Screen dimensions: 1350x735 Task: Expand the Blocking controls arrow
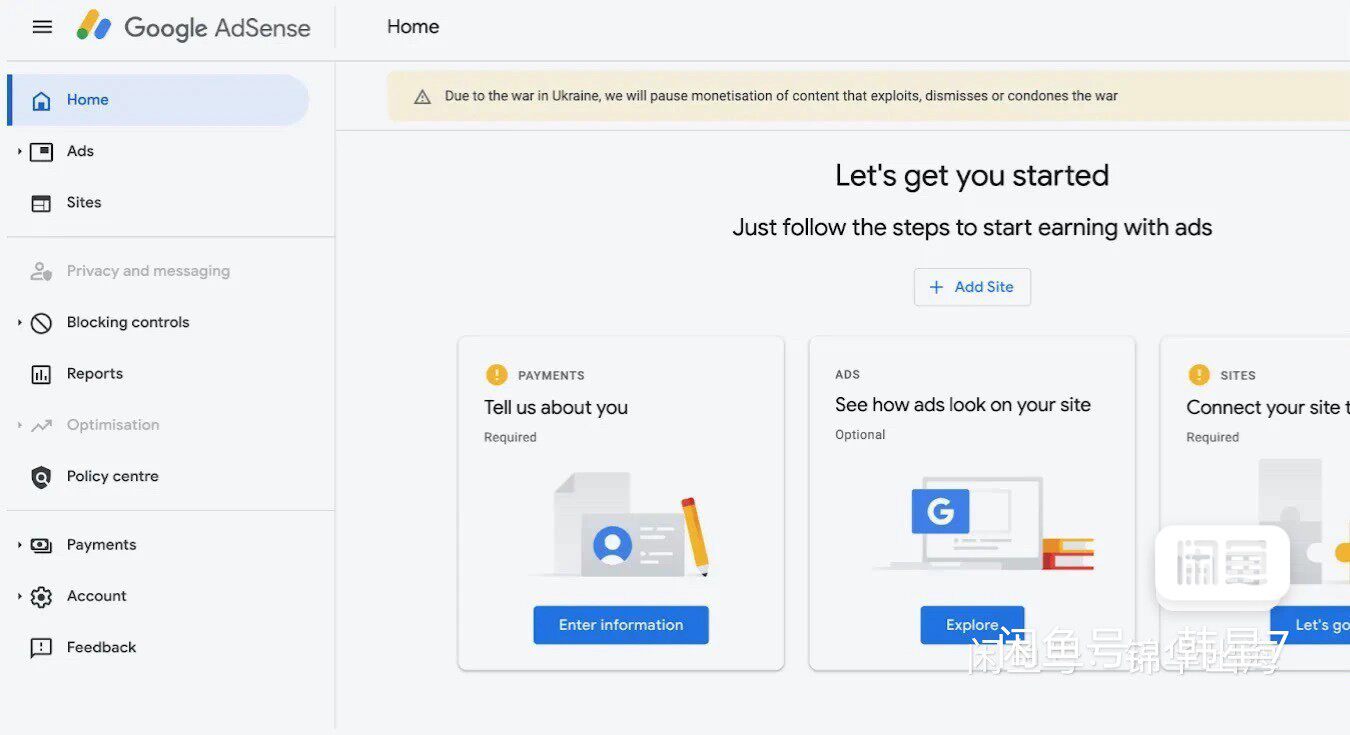tap(19, 323)
